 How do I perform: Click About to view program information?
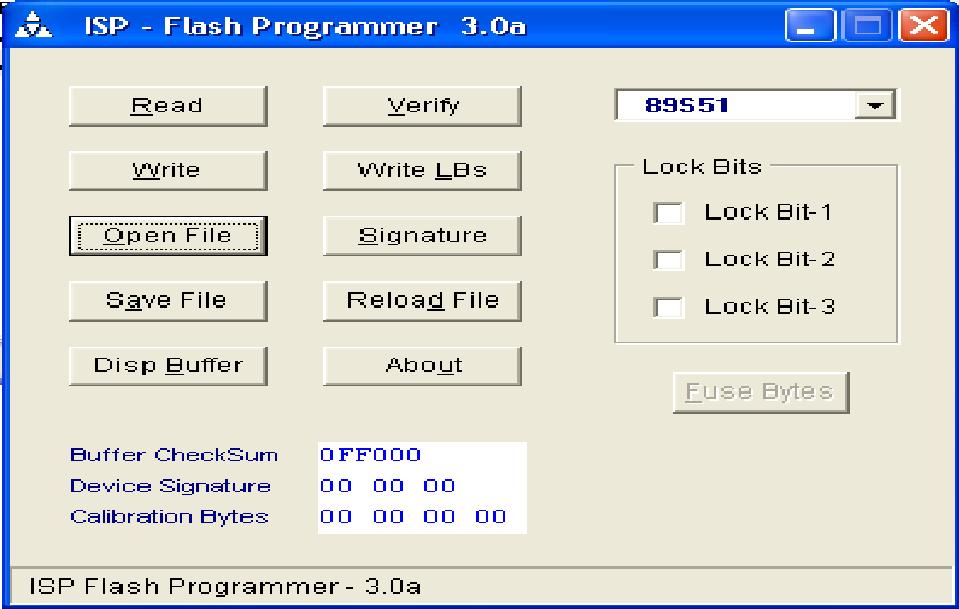coord(421,364)
